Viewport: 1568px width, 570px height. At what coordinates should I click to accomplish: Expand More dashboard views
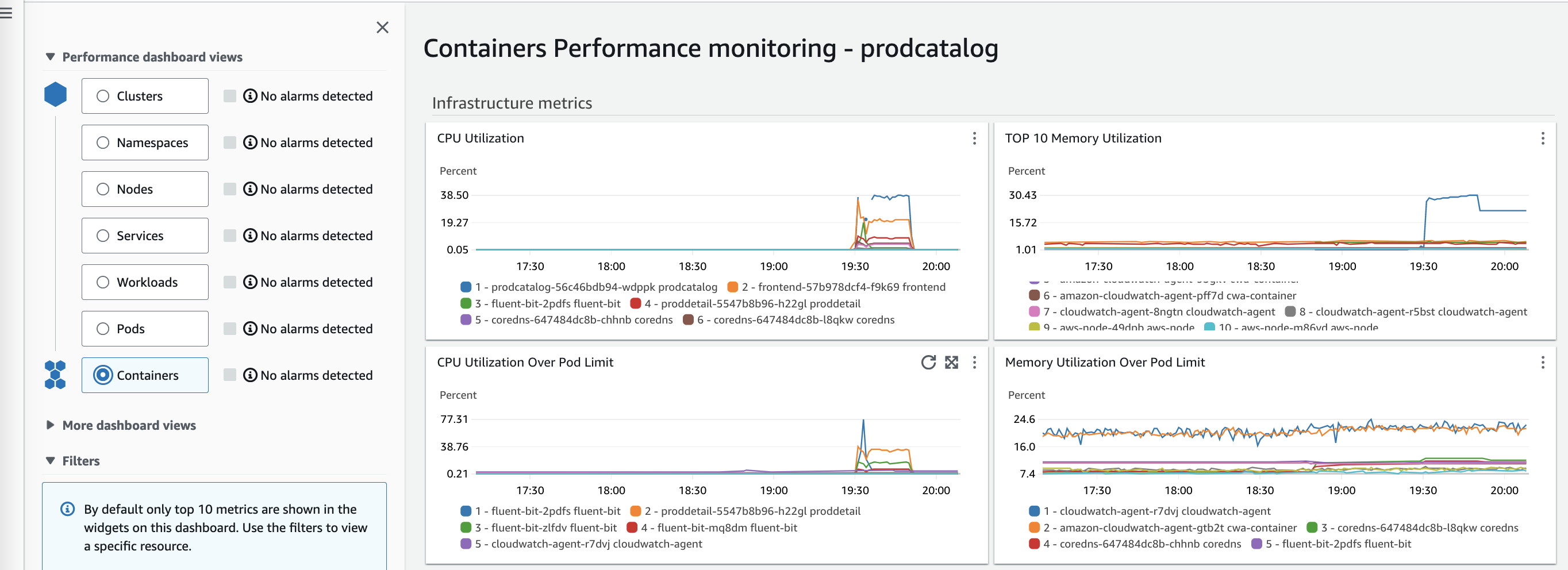pyautogui.click(x=50, y=425)
